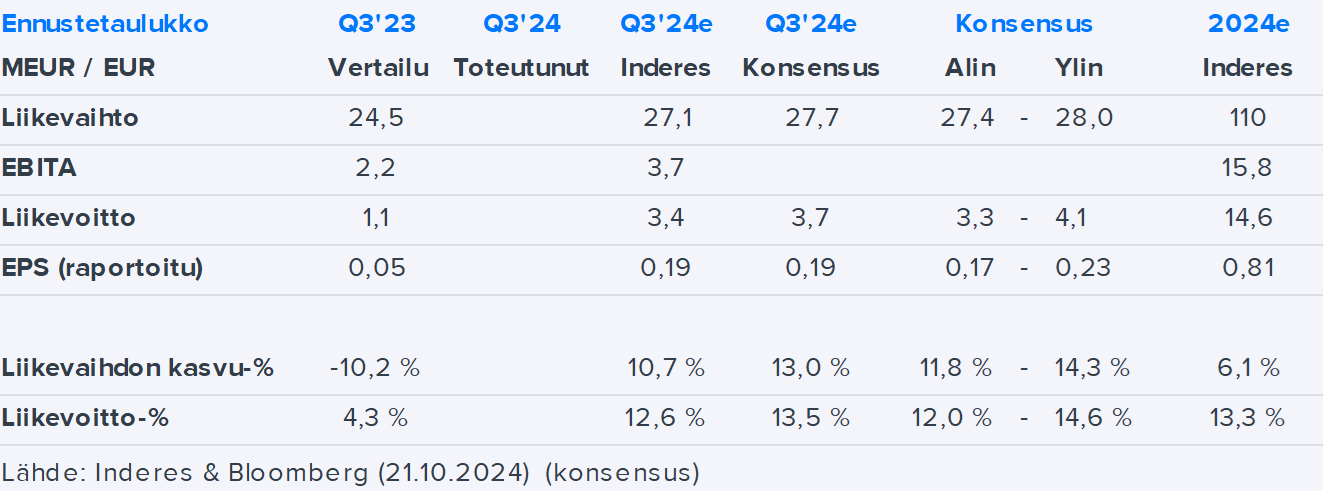Click the EBITA row label

click(x=39, y=168)
